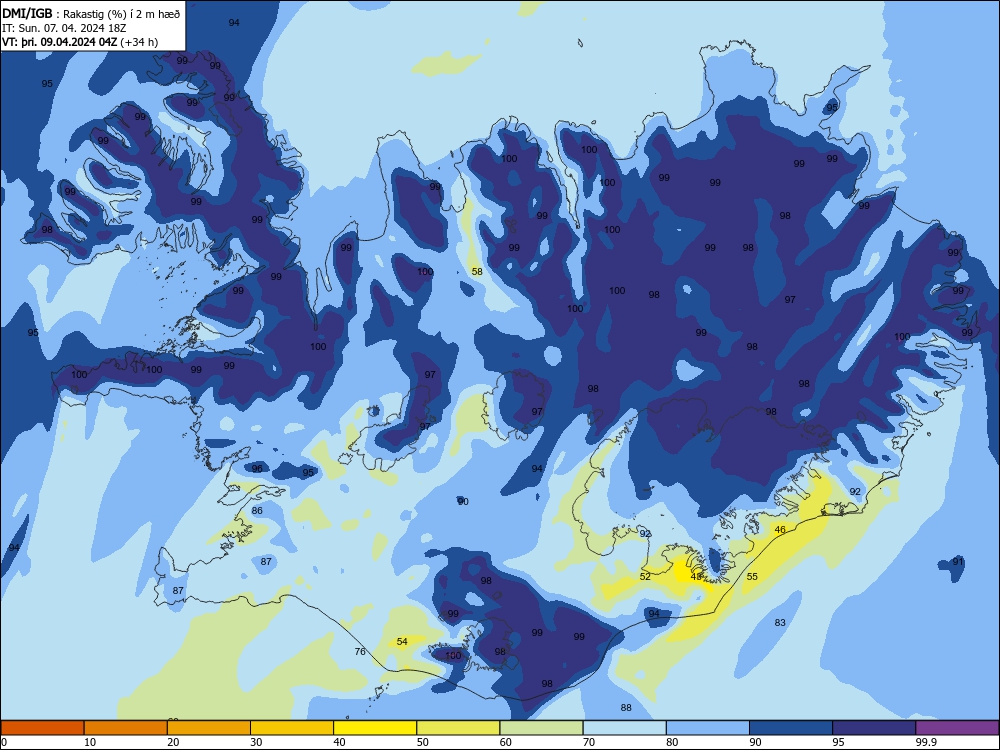Screen dimensions: 1000x750
Task: Pick the 50–60 pale yellow legend swatch
Action: pyautogui.click(x=458, y=728)
